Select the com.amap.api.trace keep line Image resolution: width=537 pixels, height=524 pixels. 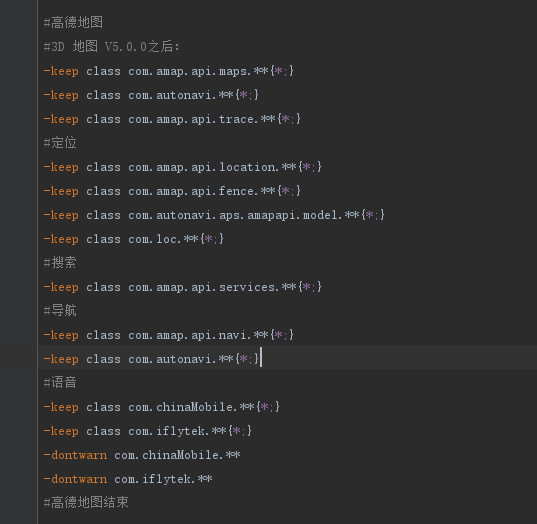pos(172,119)
